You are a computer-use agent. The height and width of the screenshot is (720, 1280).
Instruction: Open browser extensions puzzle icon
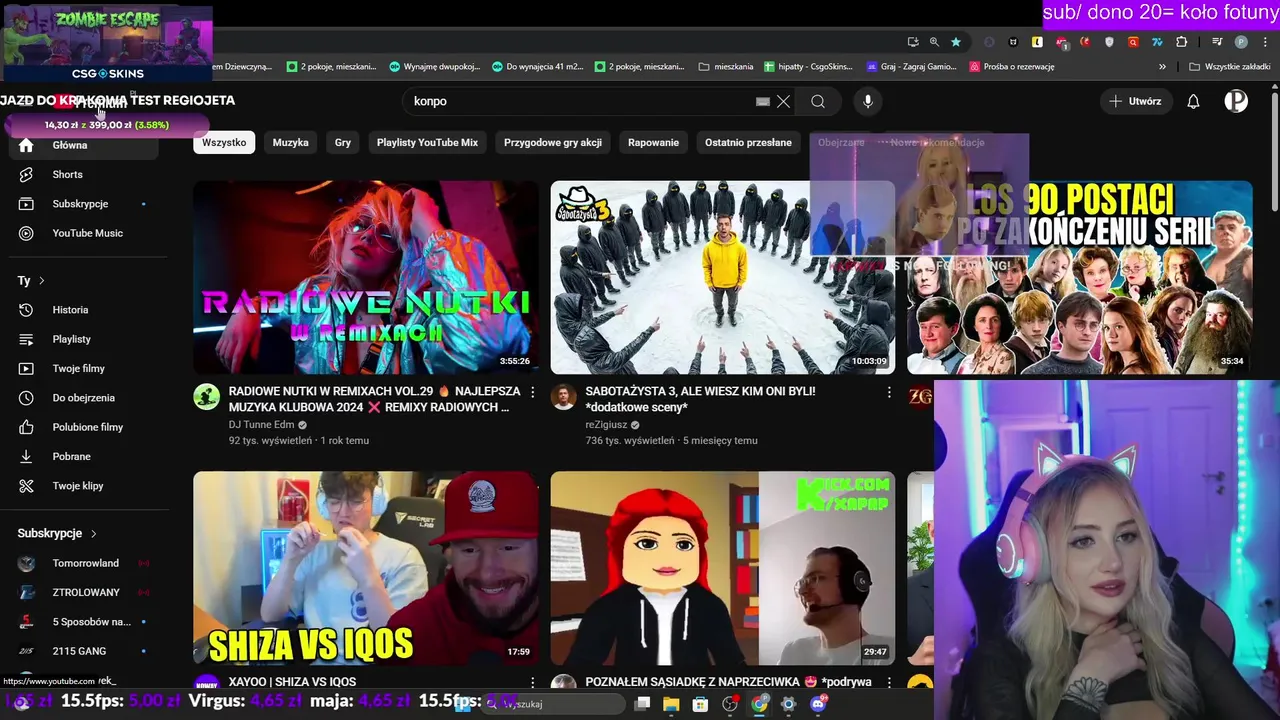1182,42
